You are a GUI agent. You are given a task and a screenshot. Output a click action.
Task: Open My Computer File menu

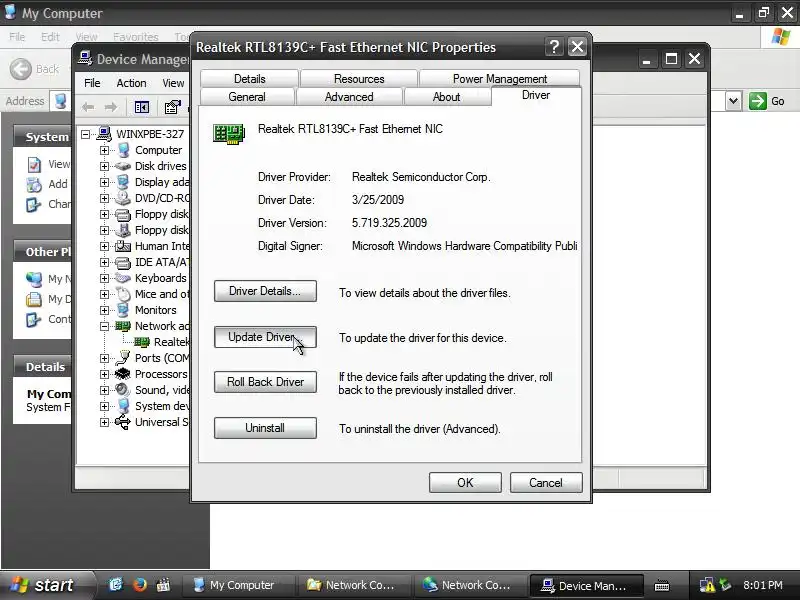(17, 37)
